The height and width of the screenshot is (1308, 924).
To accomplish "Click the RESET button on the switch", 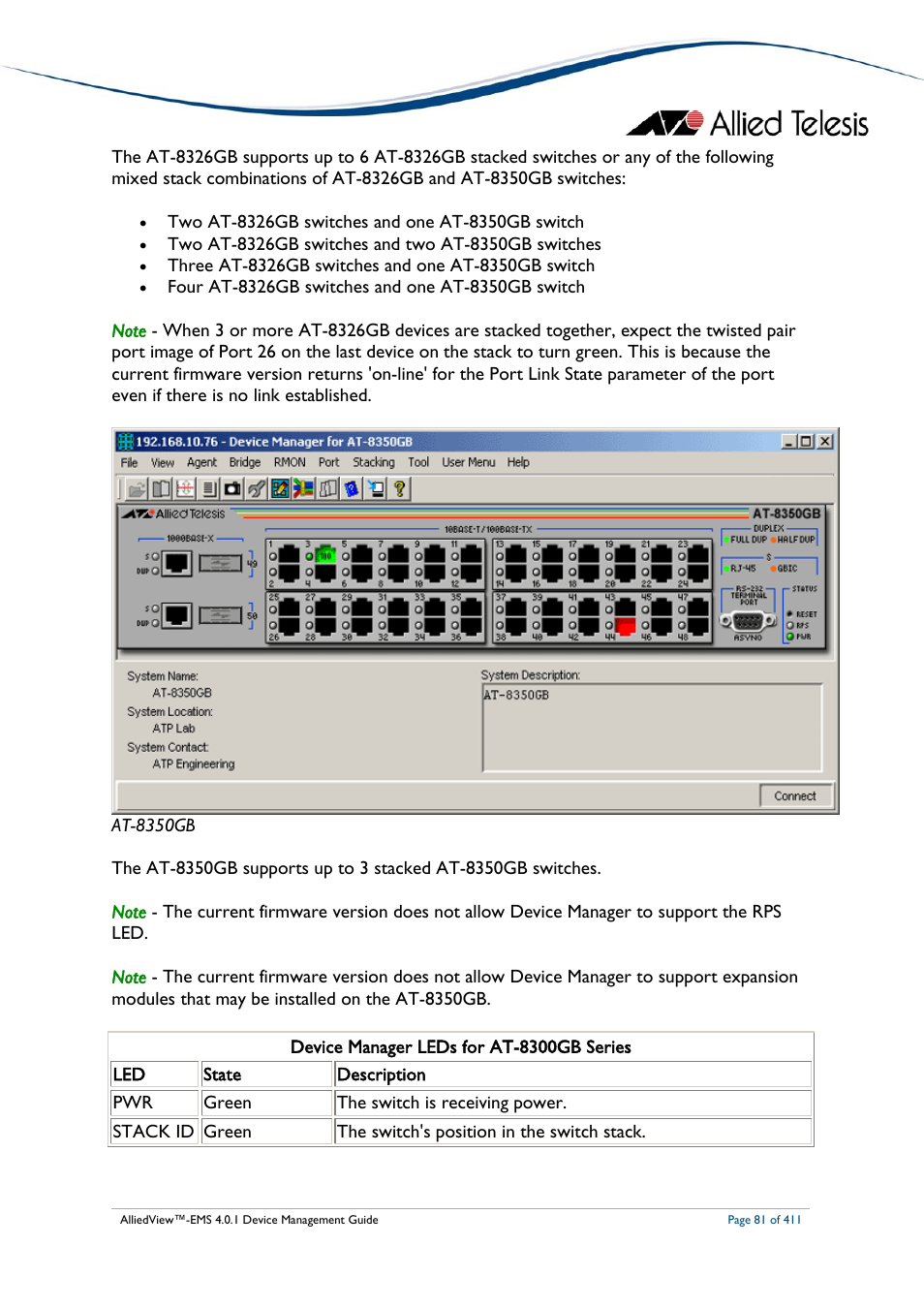I will [790, 614].
